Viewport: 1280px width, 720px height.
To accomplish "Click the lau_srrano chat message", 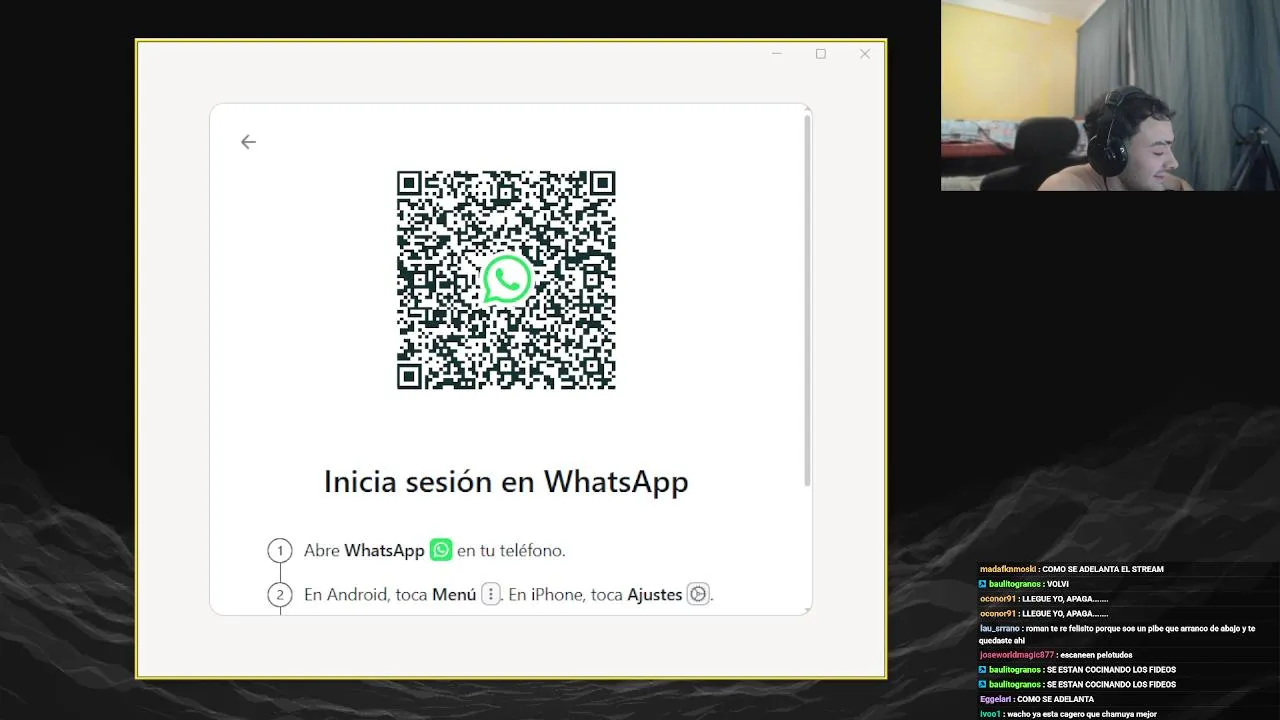I will coord(1117,634).
